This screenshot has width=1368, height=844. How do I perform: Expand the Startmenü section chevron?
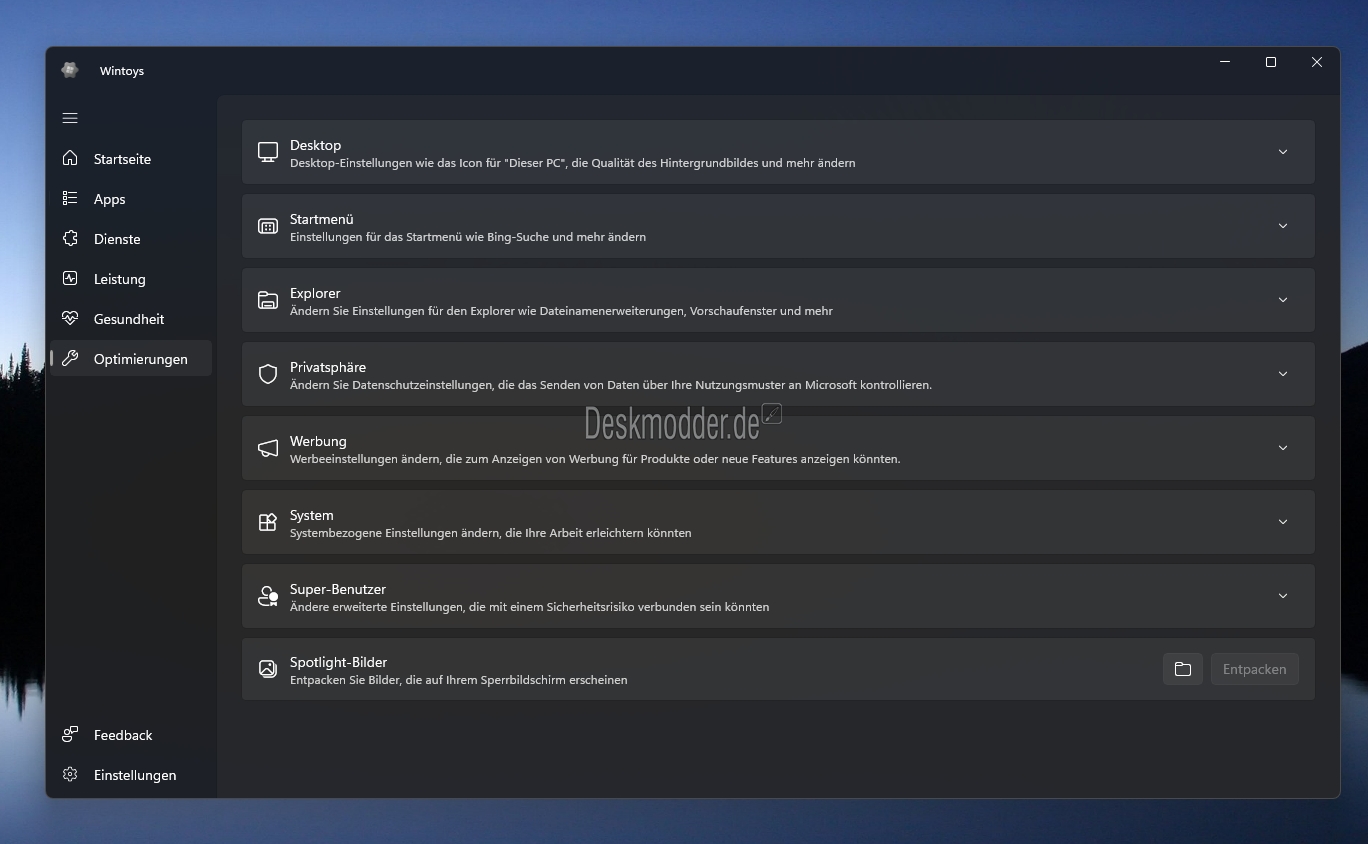point(1283,226)
